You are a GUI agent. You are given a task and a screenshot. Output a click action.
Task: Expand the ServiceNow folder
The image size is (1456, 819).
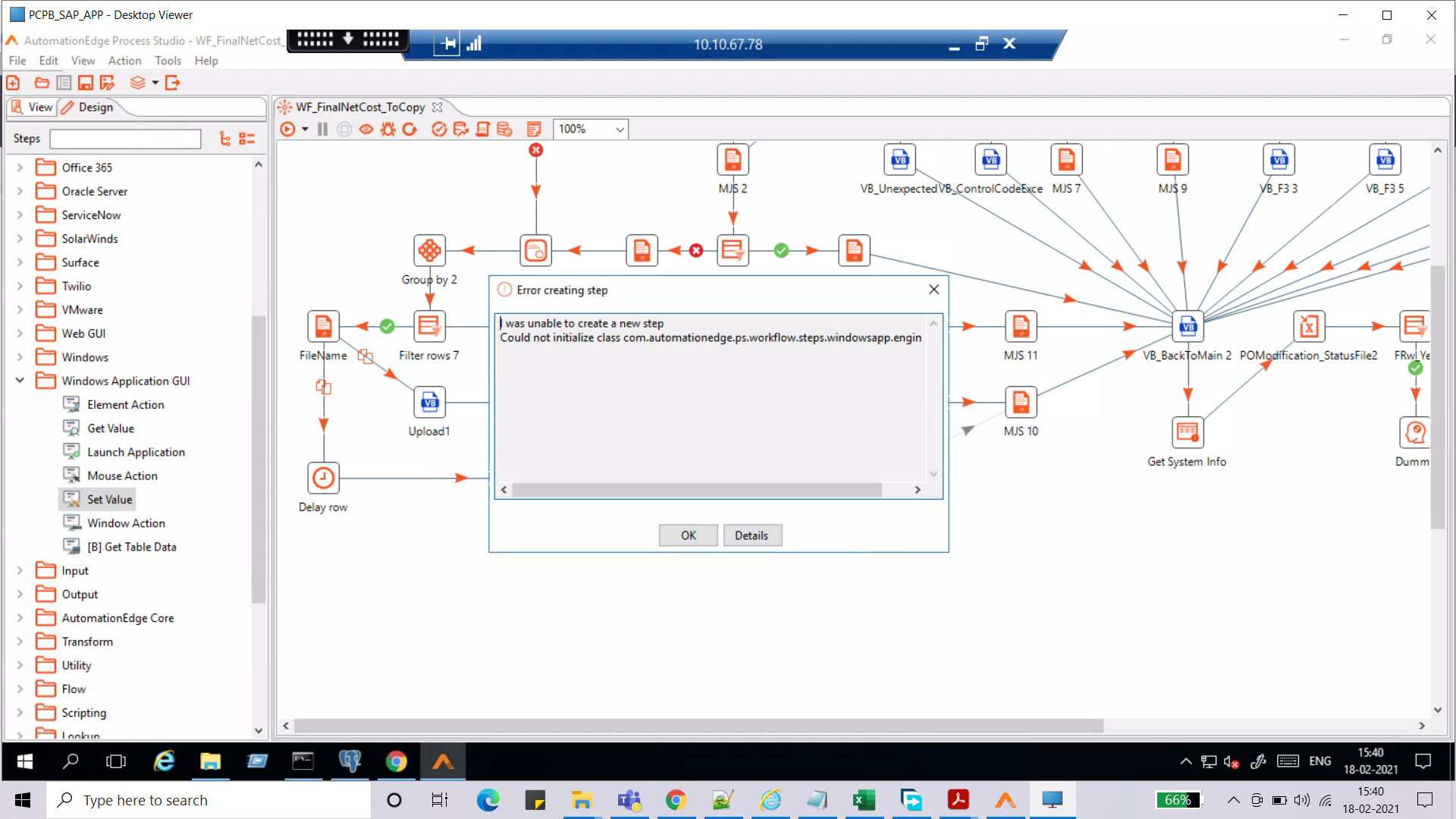tap(20, 215)
